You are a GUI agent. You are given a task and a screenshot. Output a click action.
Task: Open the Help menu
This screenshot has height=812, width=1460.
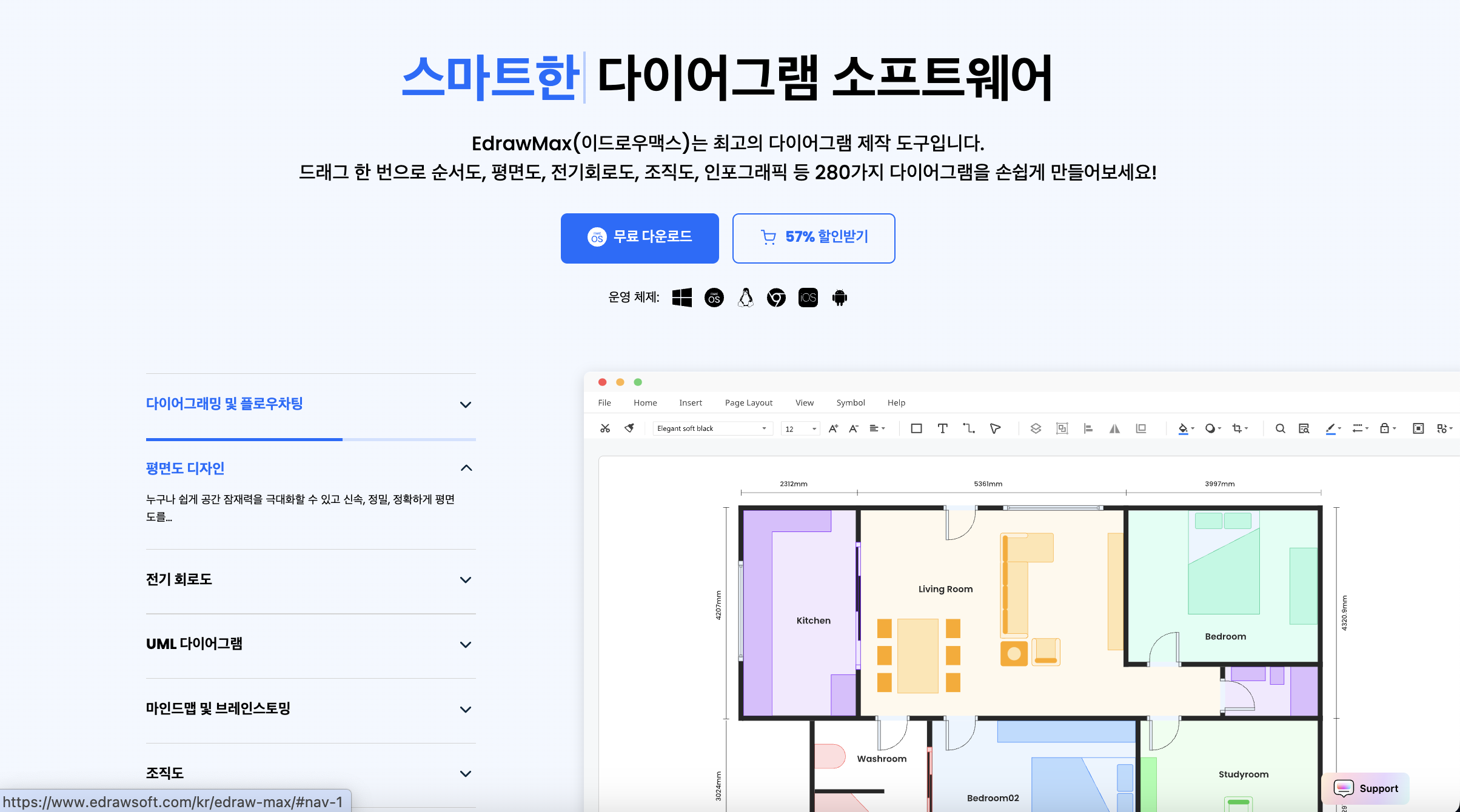(x=896, y=402)
